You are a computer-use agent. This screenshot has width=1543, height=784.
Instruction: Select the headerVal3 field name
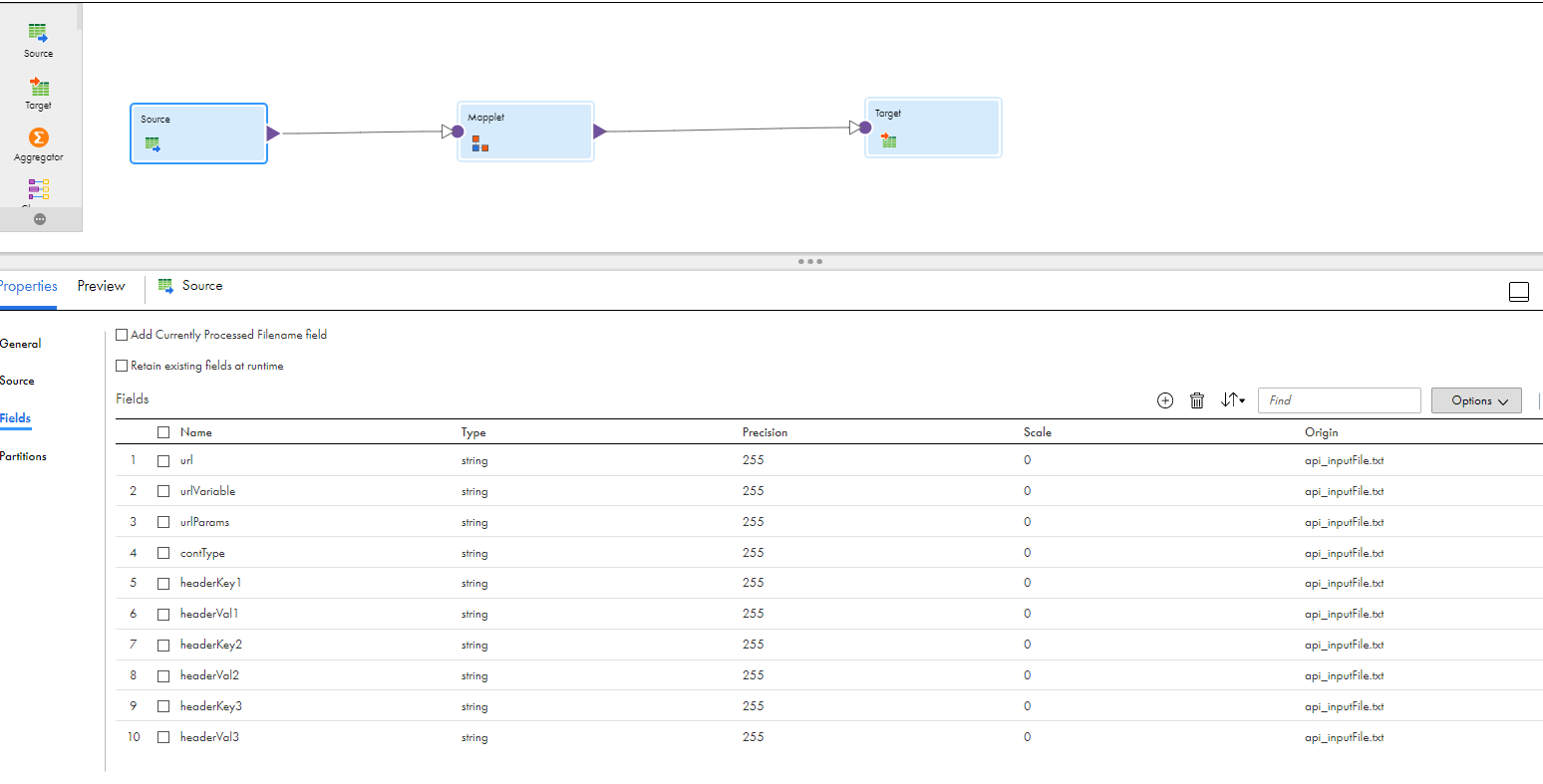pos(209,737)
